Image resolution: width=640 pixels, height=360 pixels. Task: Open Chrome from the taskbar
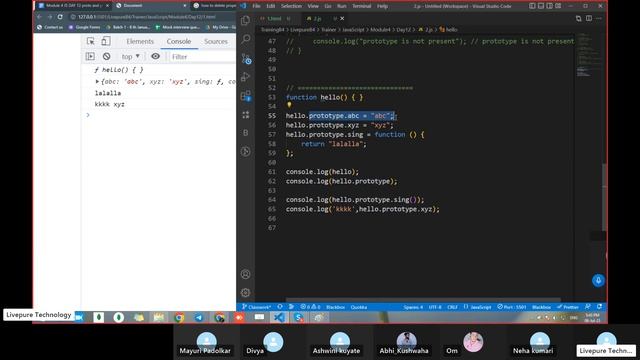(x=179, y=317)
